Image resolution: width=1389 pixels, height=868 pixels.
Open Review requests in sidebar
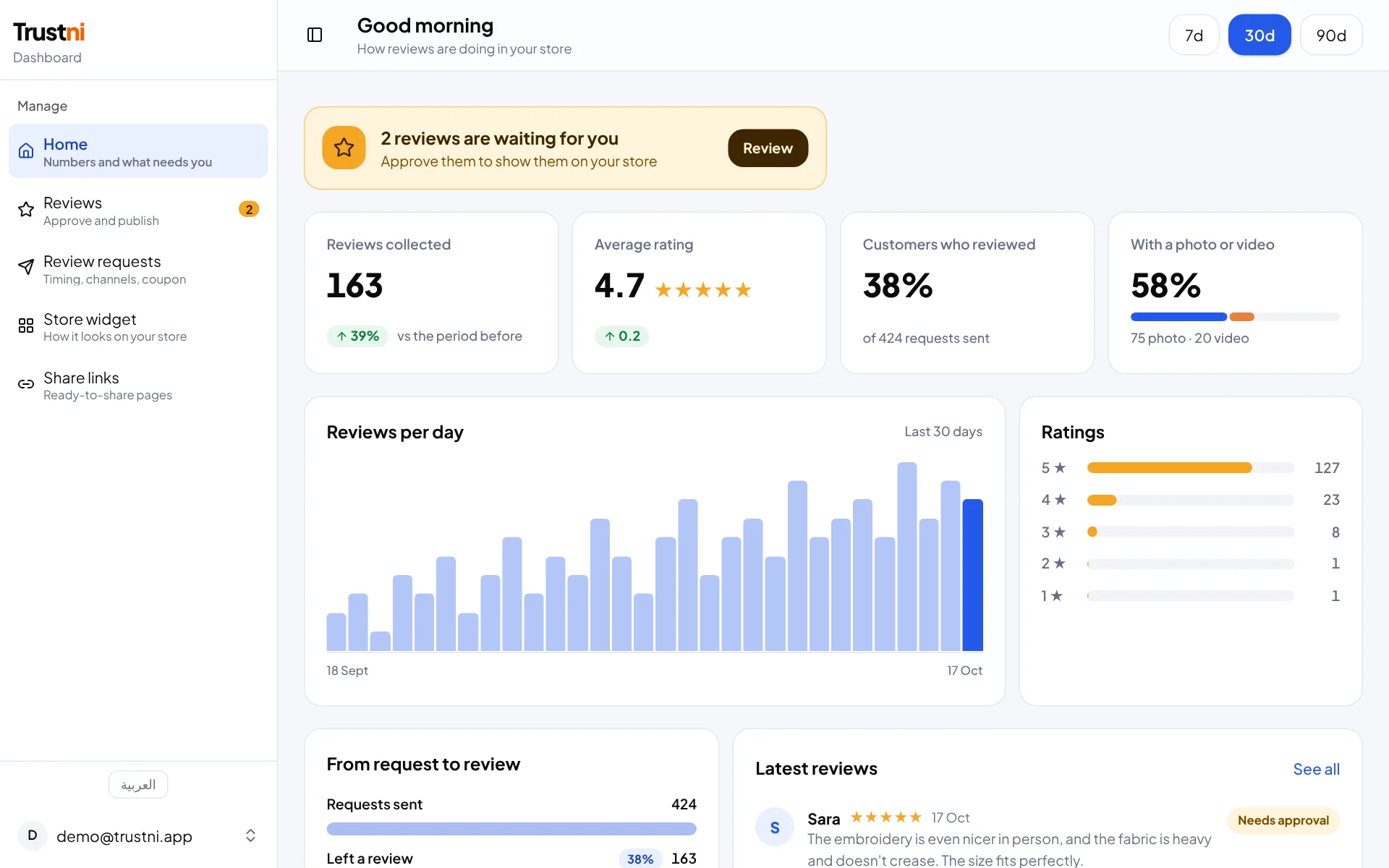[x=138, y=267]
